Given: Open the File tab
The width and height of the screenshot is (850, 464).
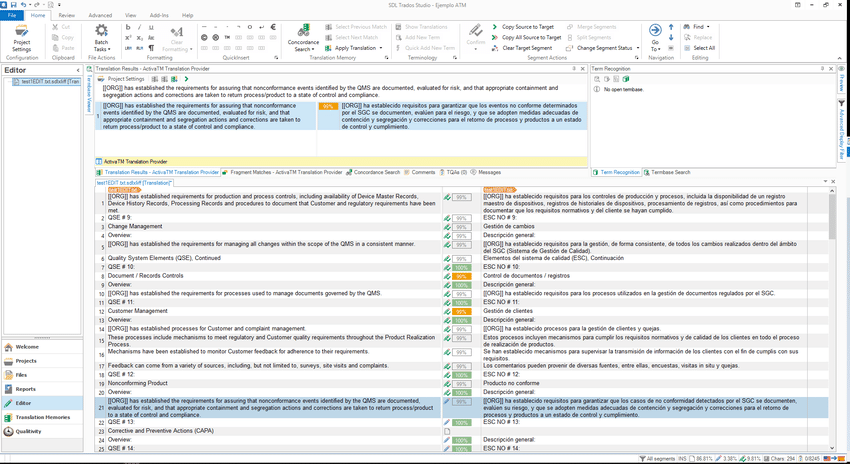Looking at the screenshot, I should coord(11,15).
